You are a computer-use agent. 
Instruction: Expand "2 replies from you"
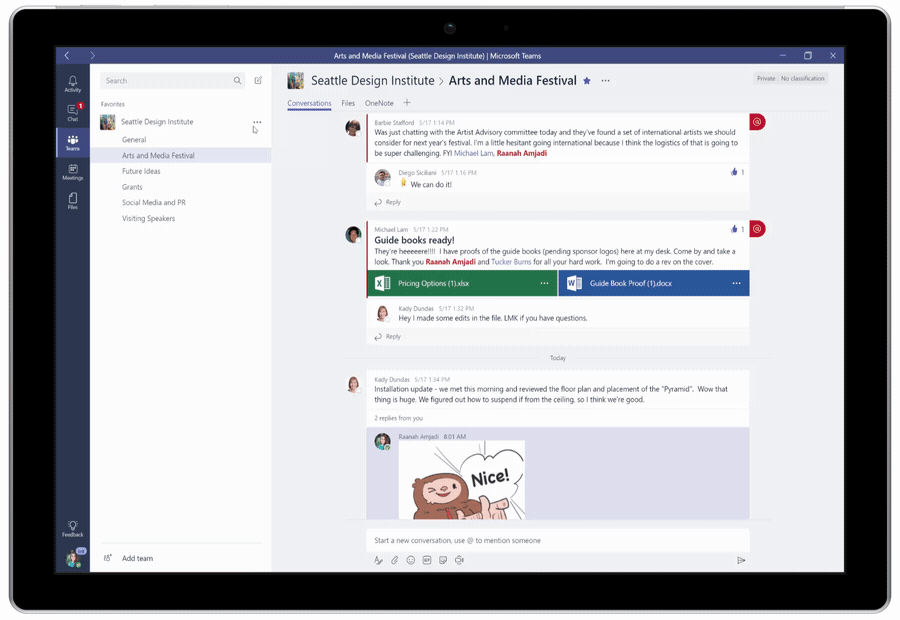(x=399, y=418)
